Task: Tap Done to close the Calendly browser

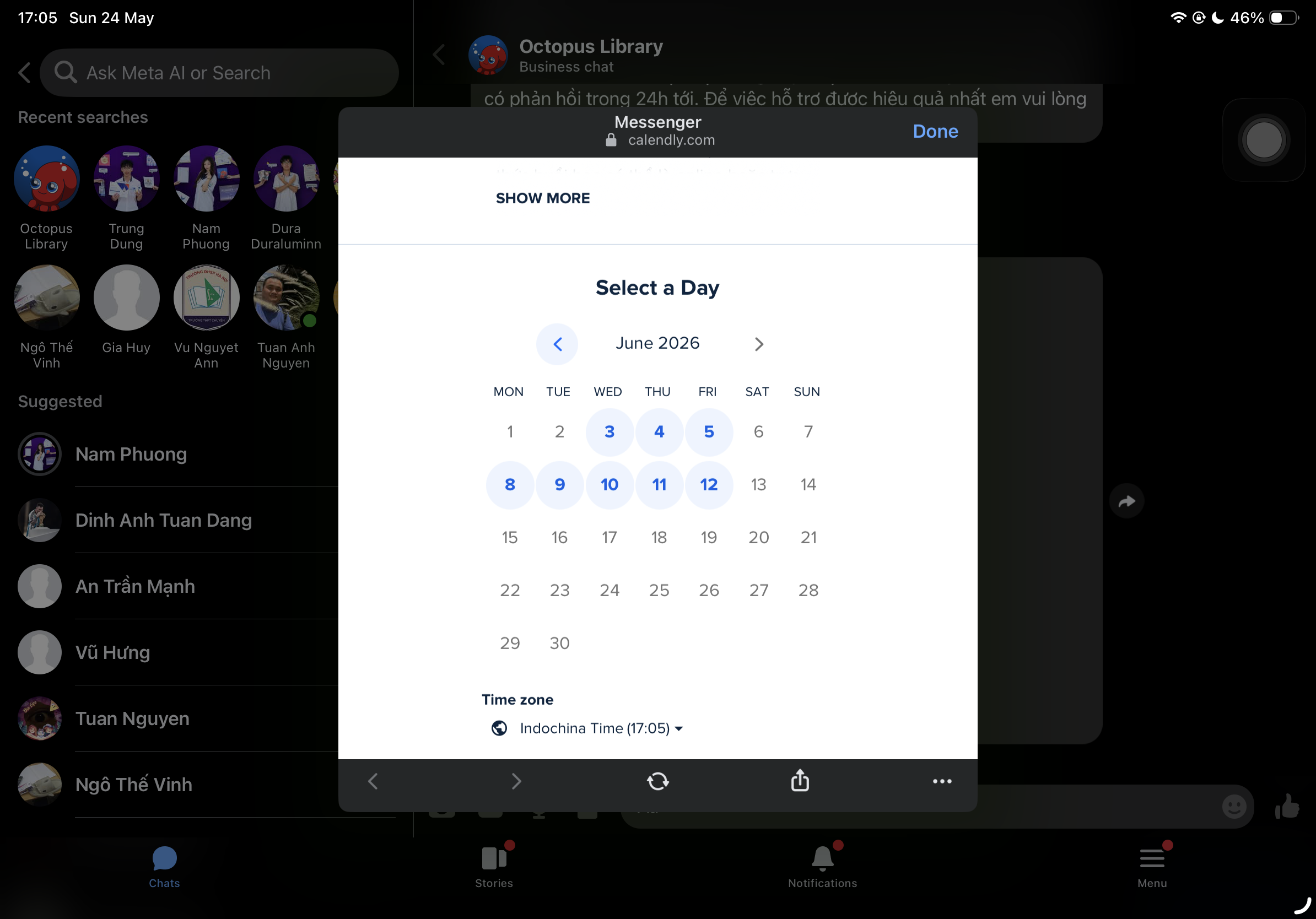Action: 935,131
